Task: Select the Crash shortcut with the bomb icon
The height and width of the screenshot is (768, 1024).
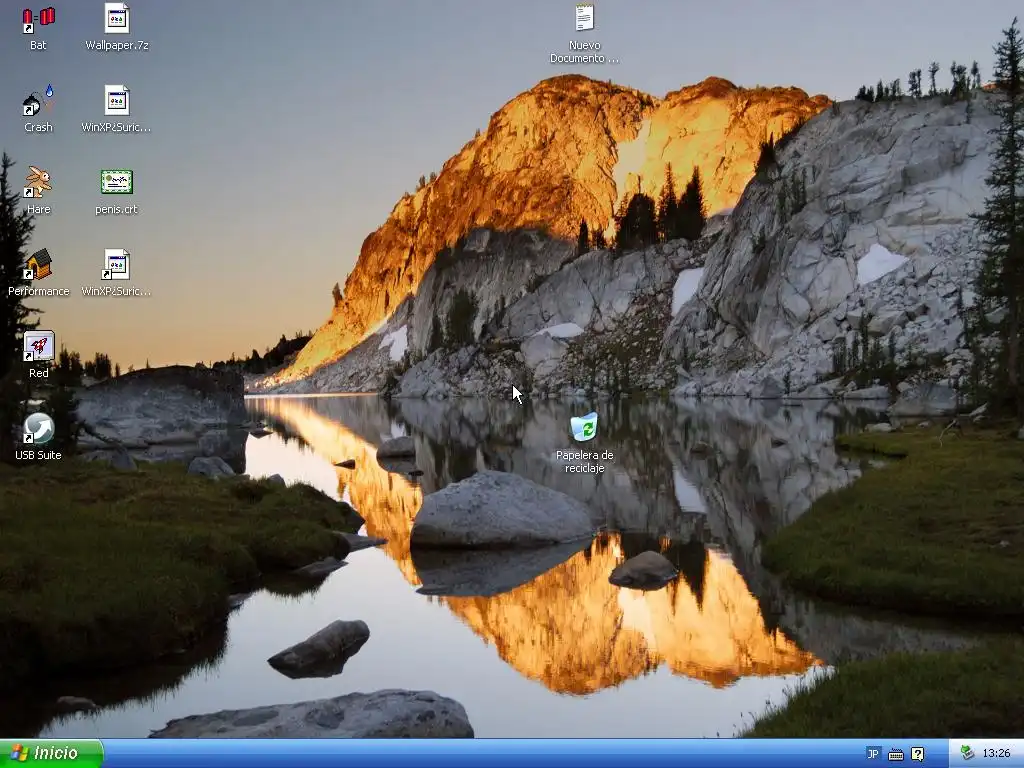Action: pos(38,101)
